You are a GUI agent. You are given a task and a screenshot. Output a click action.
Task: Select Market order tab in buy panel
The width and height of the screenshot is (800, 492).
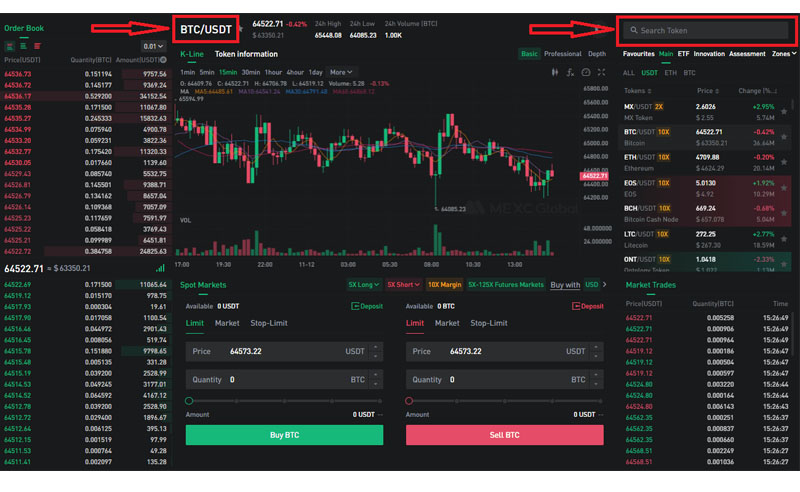pos(227,323)
